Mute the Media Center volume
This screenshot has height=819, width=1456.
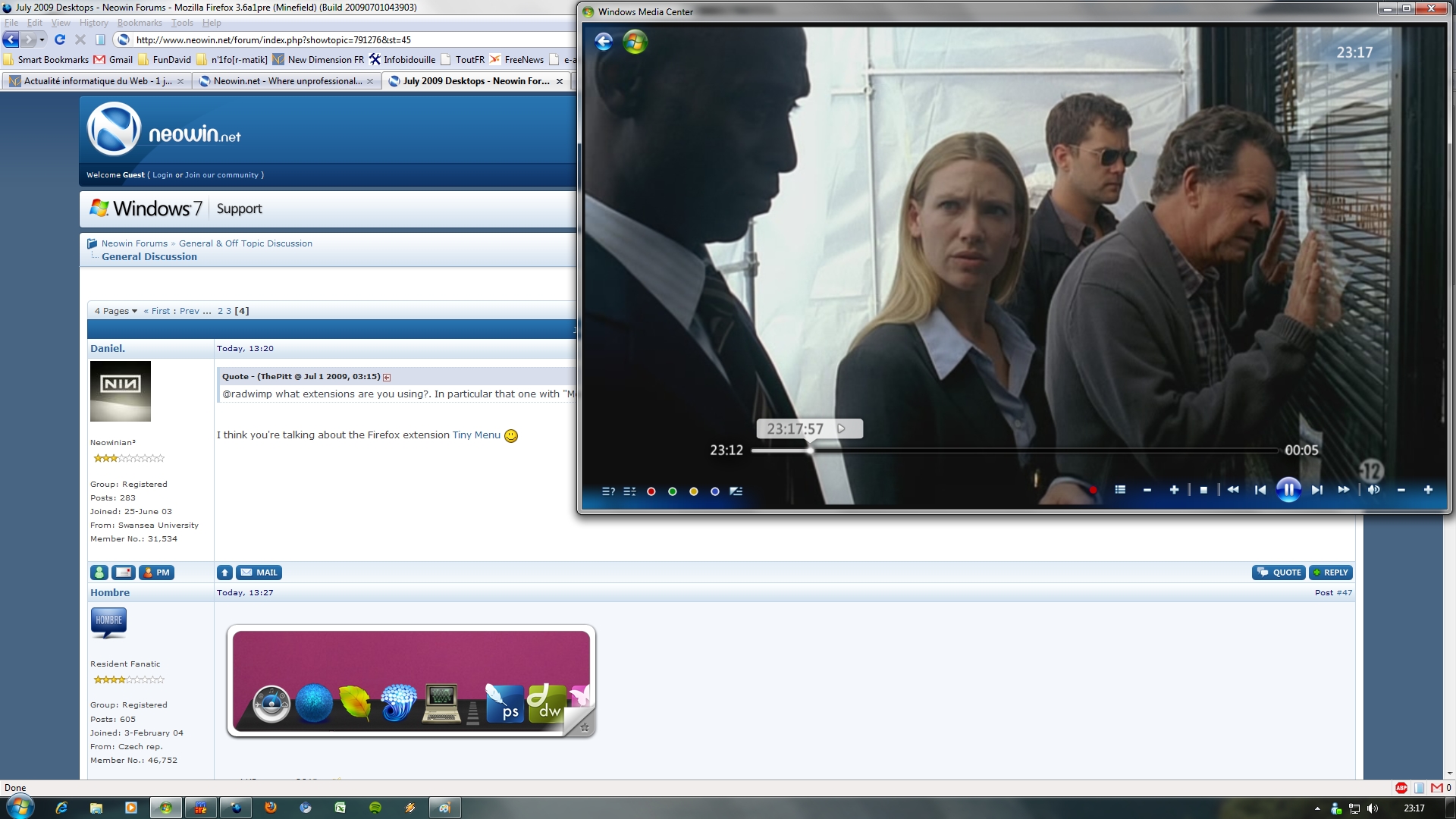pyautogui.click(x=1373, y=490)
